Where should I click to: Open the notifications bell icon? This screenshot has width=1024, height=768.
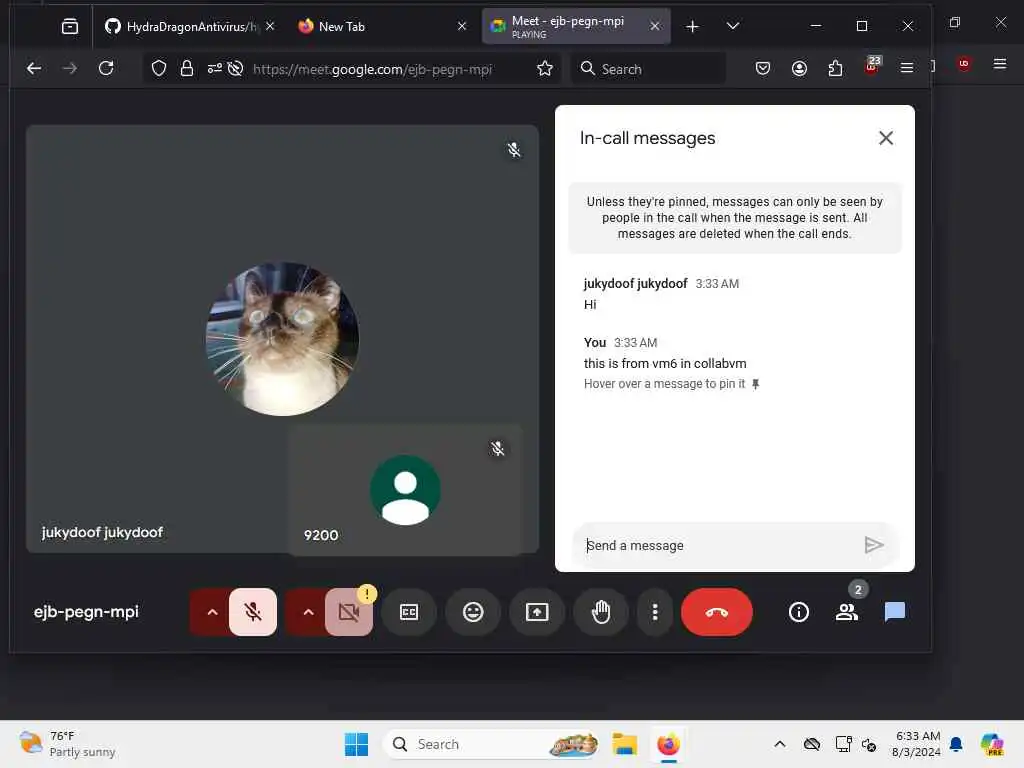point(956,744)
